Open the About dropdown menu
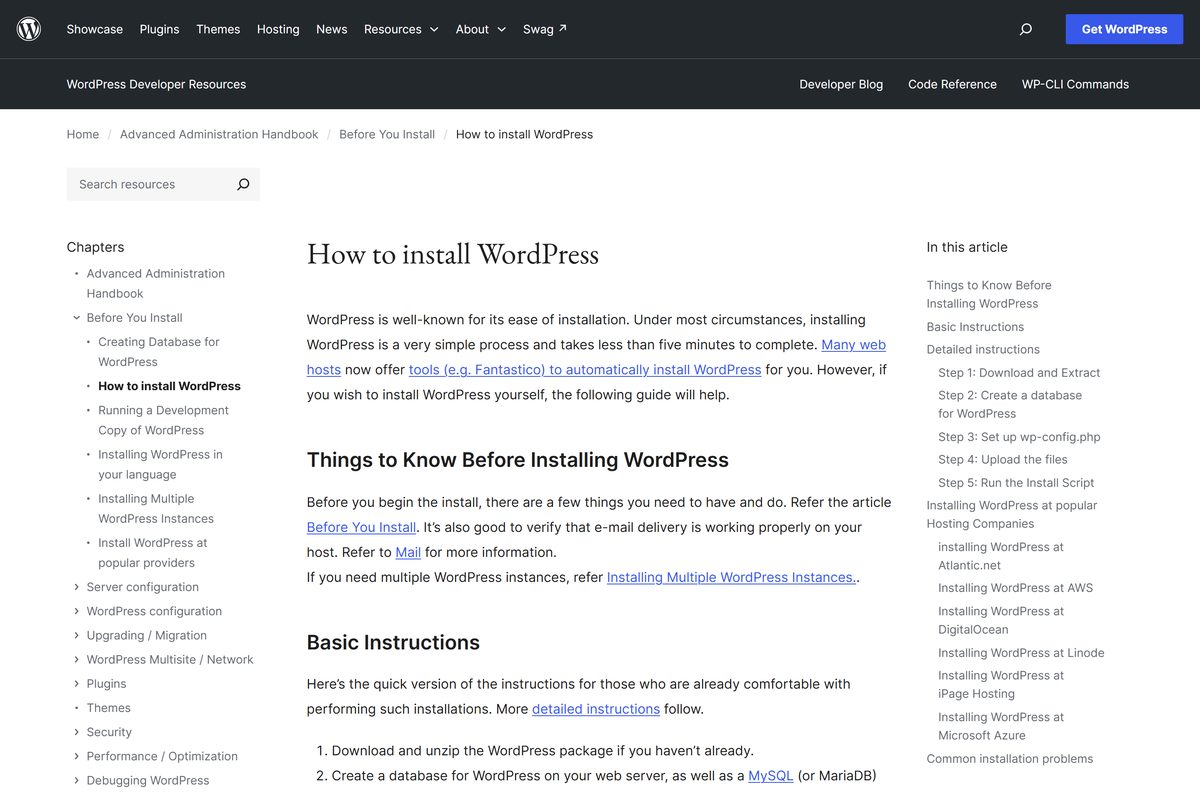This screenshot has width=1200, height=792. tap(481, 29)
